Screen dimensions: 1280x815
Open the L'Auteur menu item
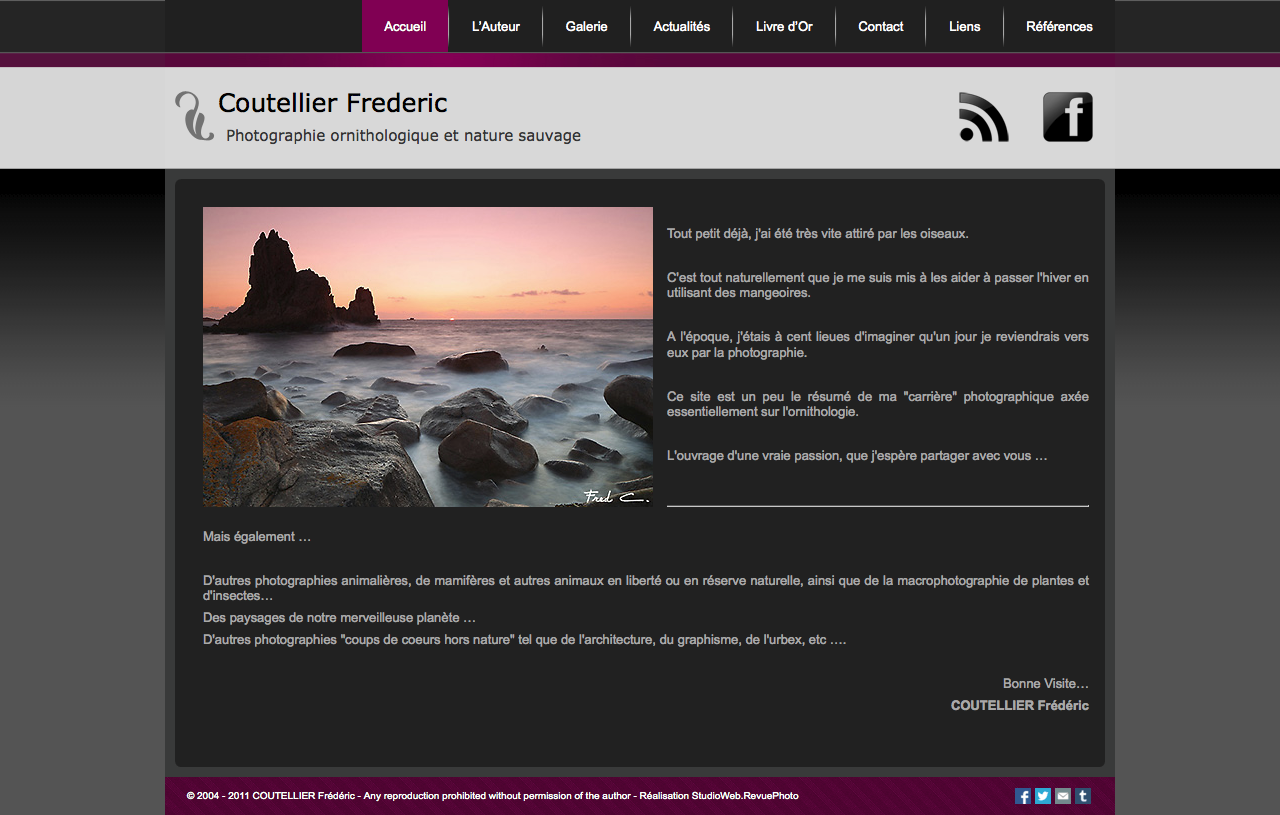click(x=496, y=27)
